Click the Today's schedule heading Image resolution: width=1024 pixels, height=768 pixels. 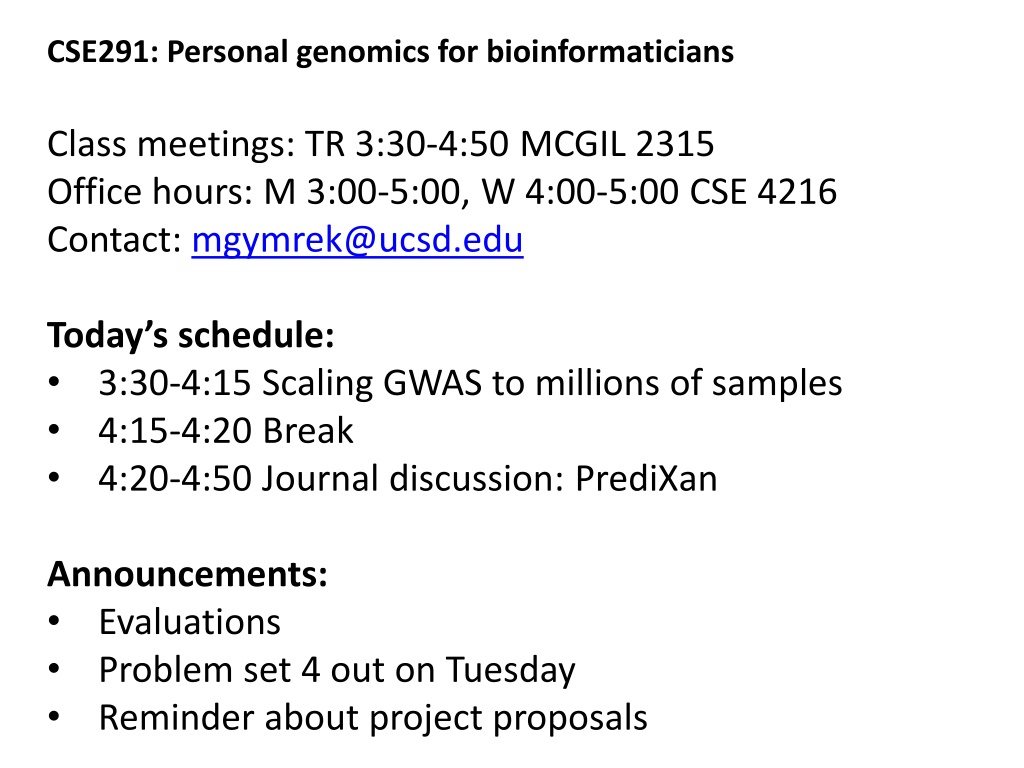click(191, 336)
